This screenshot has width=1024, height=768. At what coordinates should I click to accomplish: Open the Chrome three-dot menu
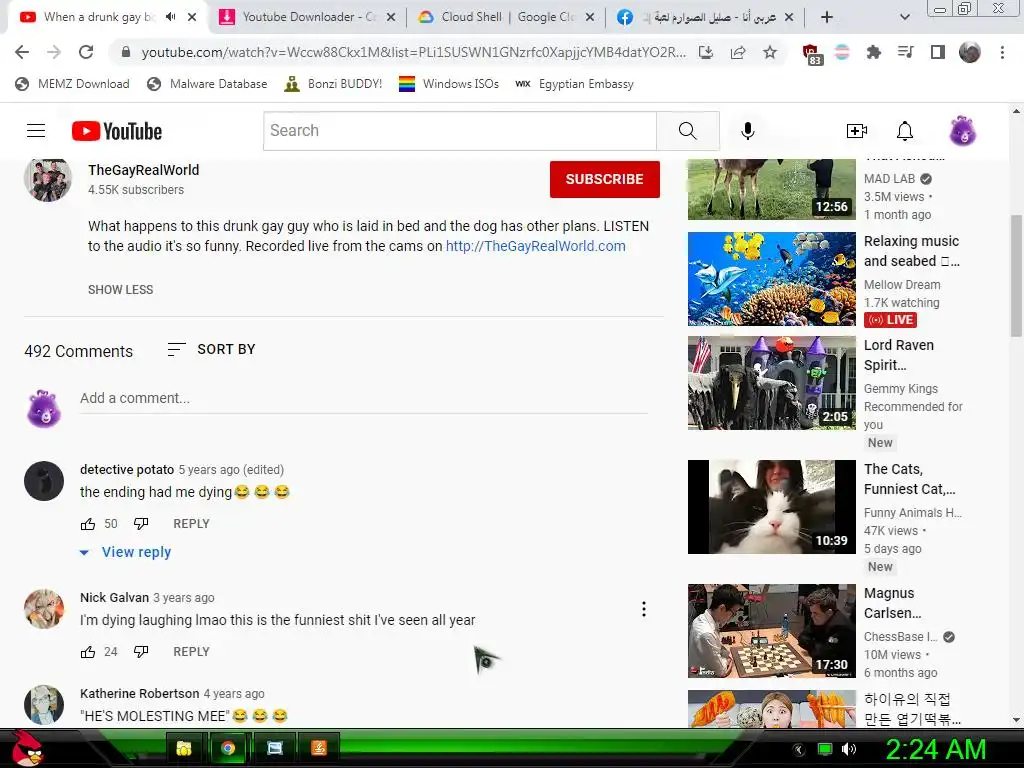[x=1002, y=52]
